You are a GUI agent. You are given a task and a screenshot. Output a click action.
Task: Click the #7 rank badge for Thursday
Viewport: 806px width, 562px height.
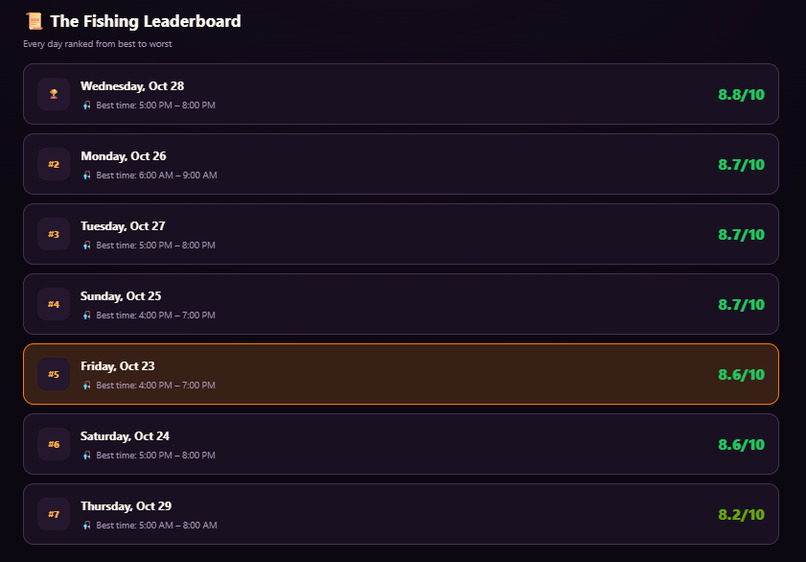tap(53, 514)
